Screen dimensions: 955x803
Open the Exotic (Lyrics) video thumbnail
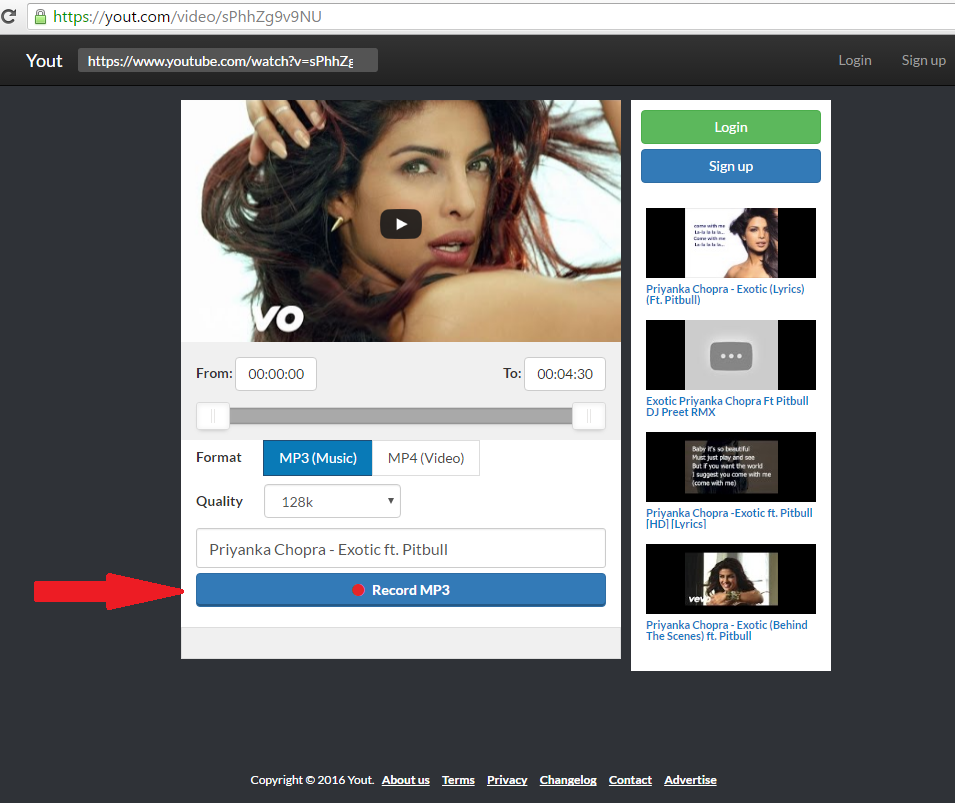coord(730,243)
